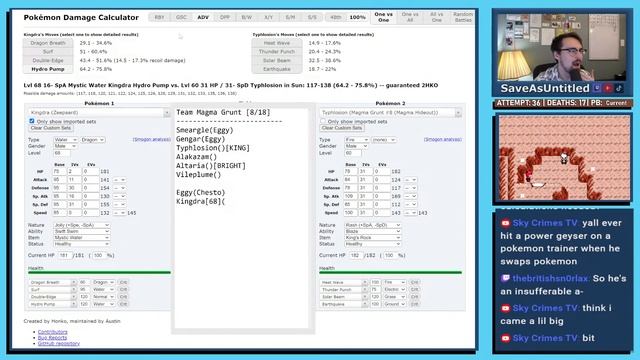Select the Random Battles mode tab
The height and width of the screenshot is (360, 640).
(x=463, y=17)
